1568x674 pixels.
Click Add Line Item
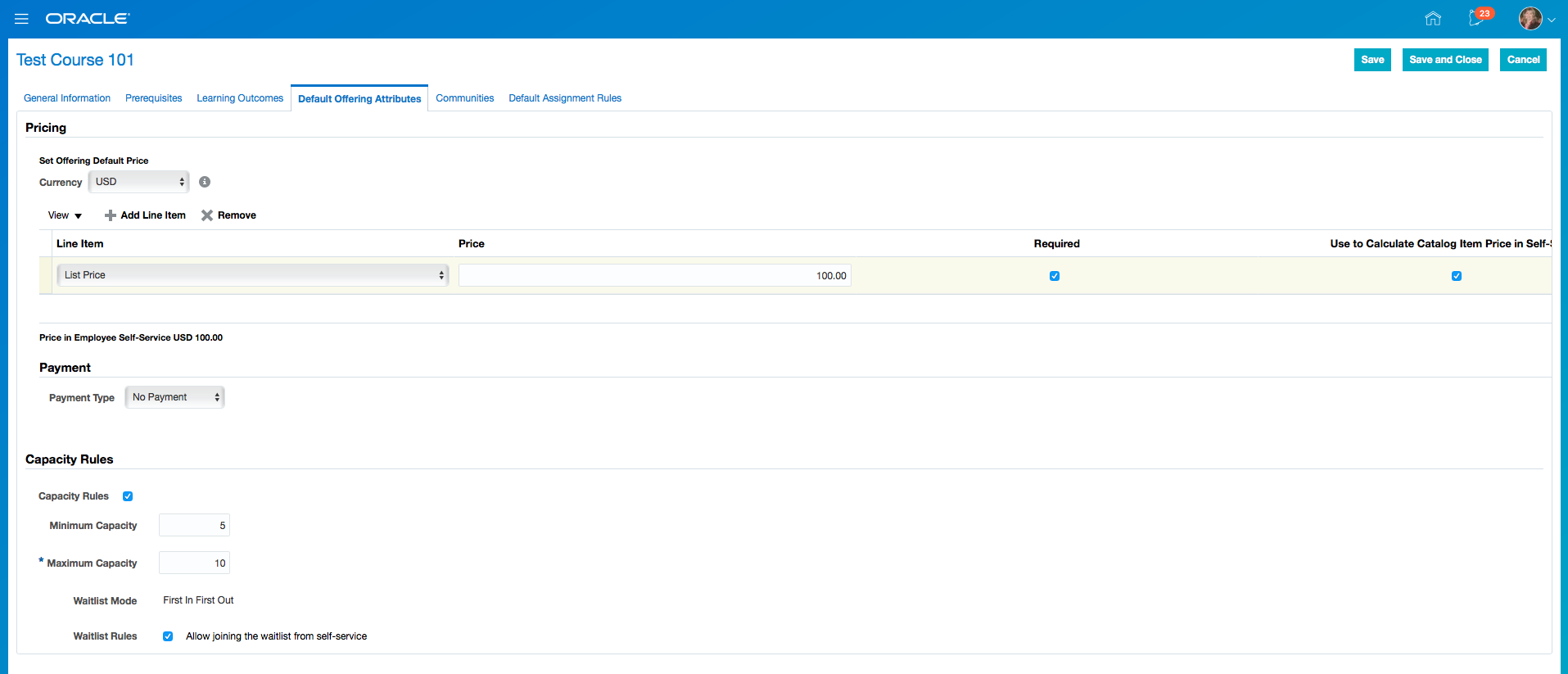[x=145, y=215]
